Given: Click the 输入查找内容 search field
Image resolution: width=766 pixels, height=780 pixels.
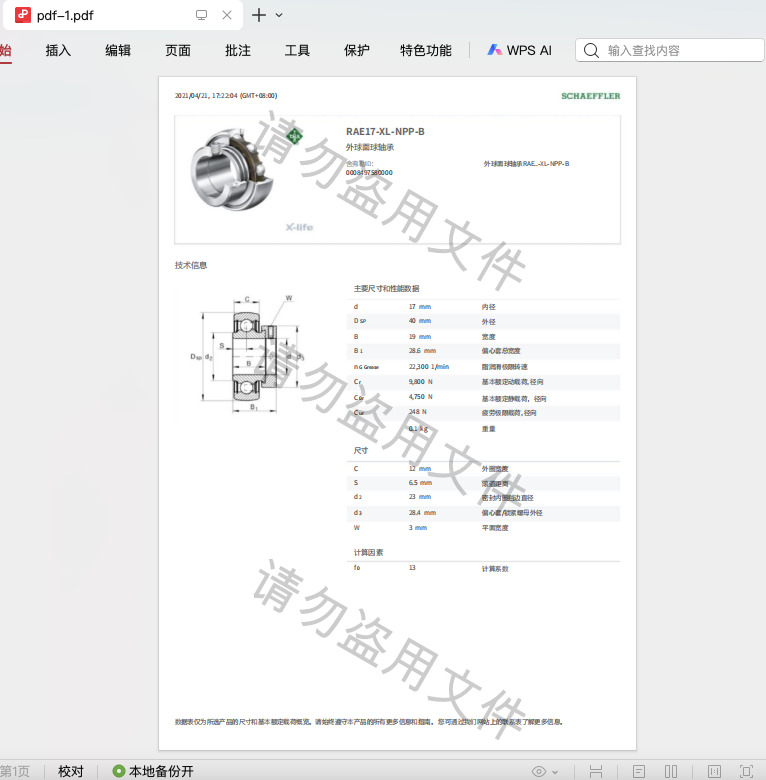Looking at the screenshot, I should [x=670, y=50].
